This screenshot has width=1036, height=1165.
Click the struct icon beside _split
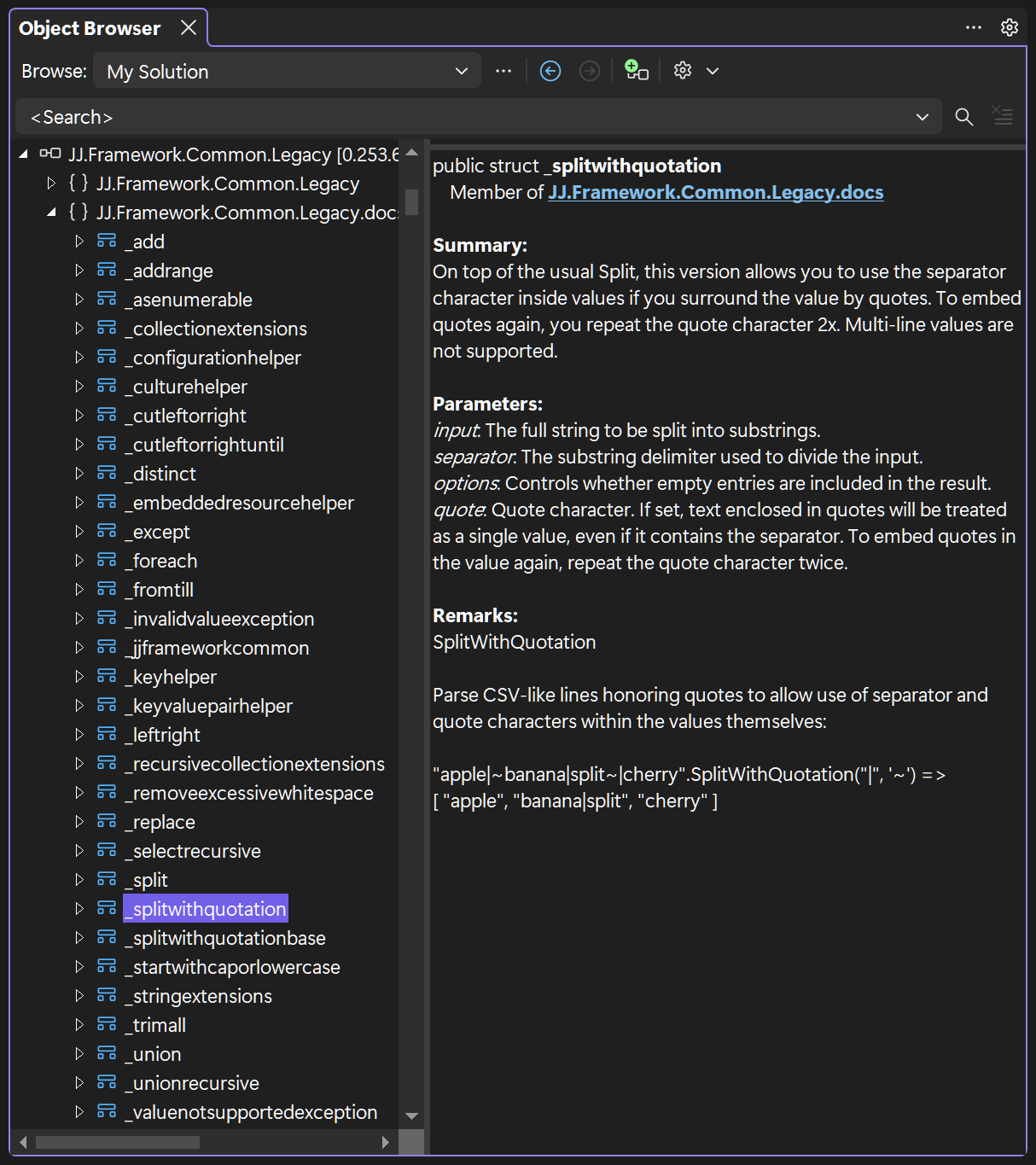[107, 880]
